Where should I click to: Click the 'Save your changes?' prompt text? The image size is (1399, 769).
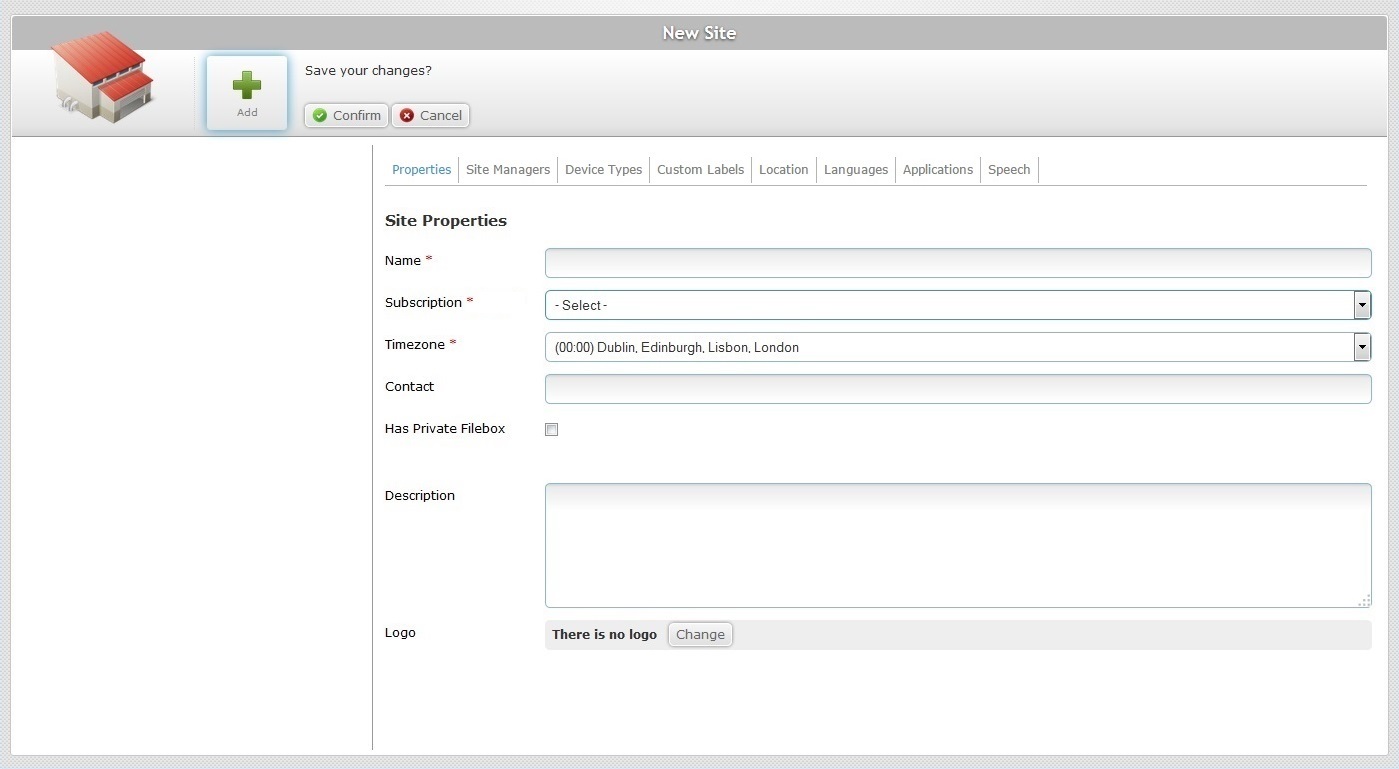(368, 71)
